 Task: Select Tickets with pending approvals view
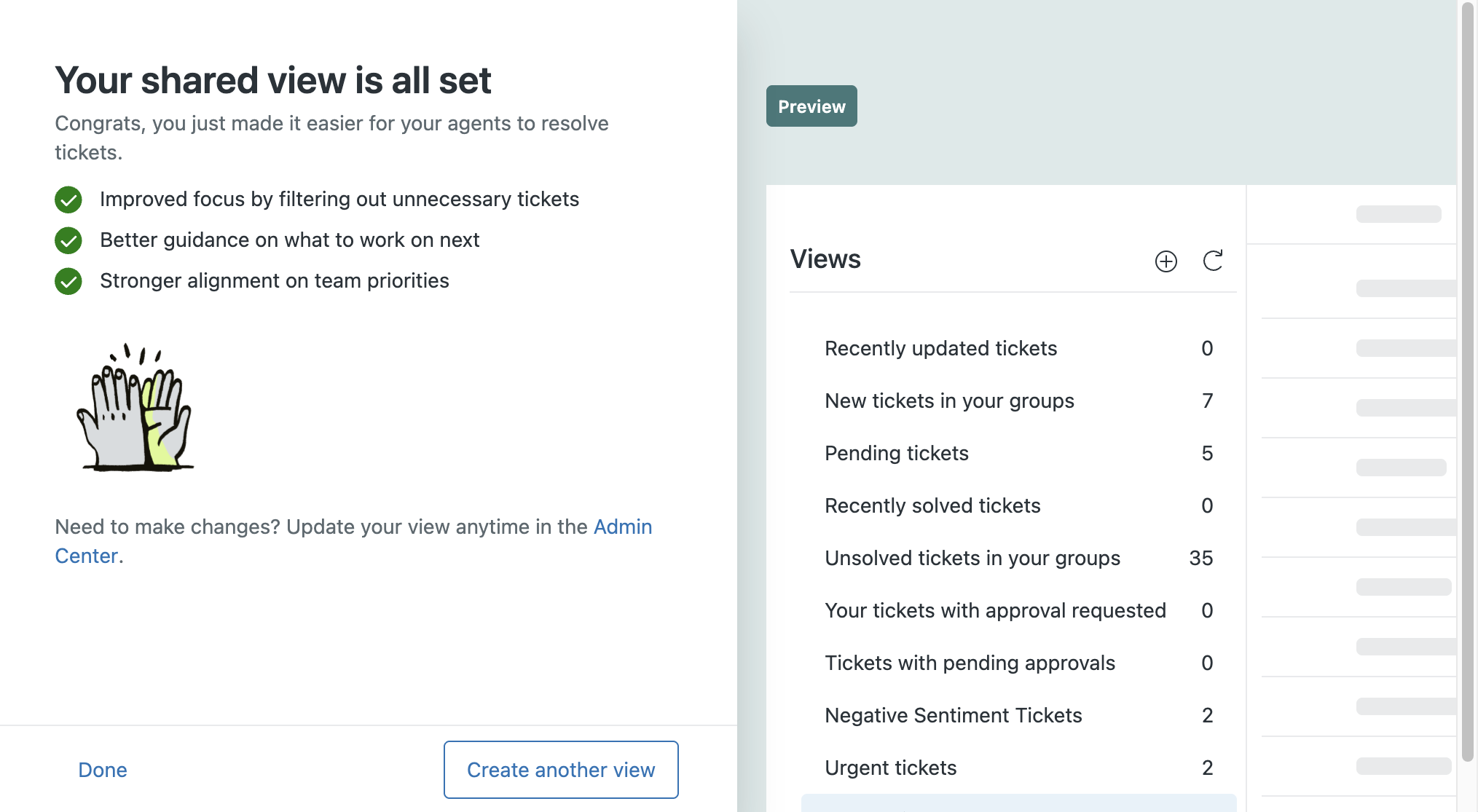[970, 663]
